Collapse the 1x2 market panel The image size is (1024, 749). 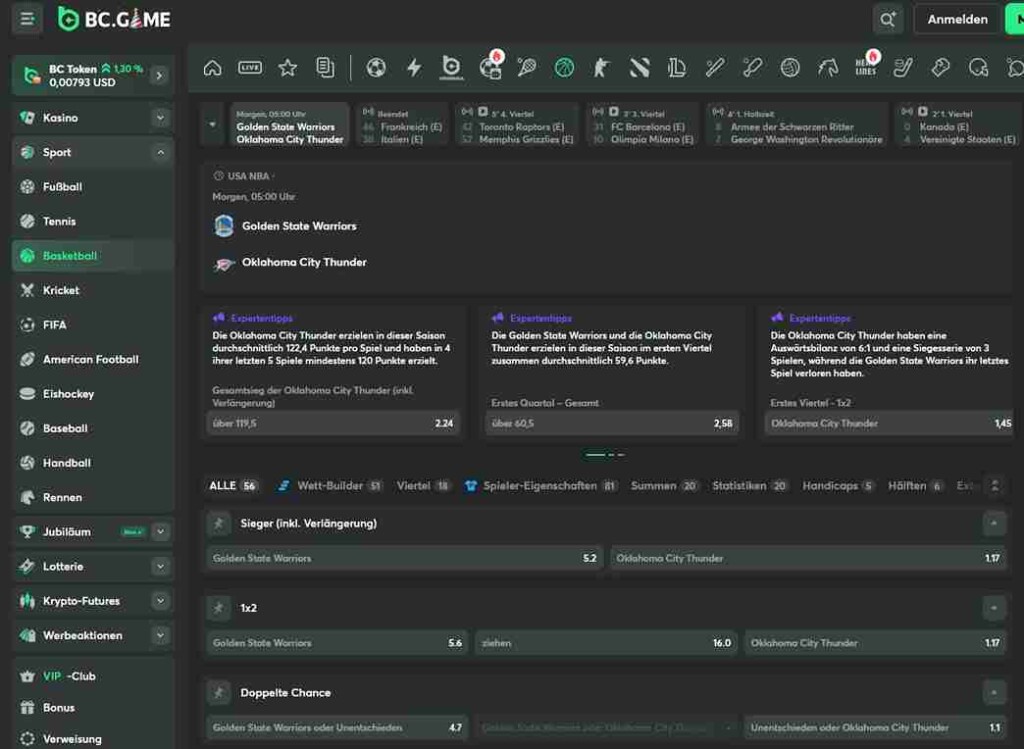coord(994,608)
